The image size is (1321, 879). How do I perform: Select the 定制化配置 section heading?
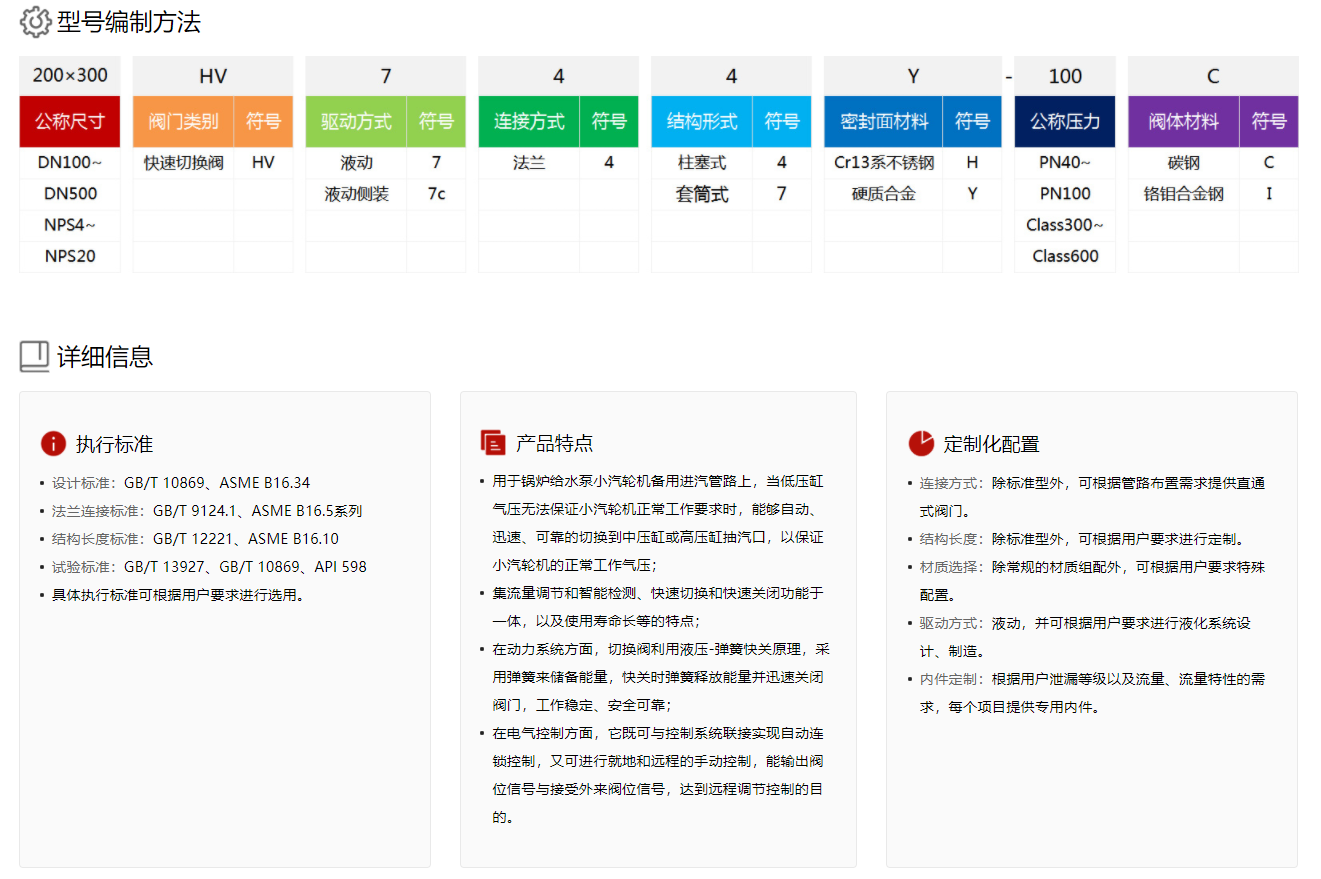[991, 444]
